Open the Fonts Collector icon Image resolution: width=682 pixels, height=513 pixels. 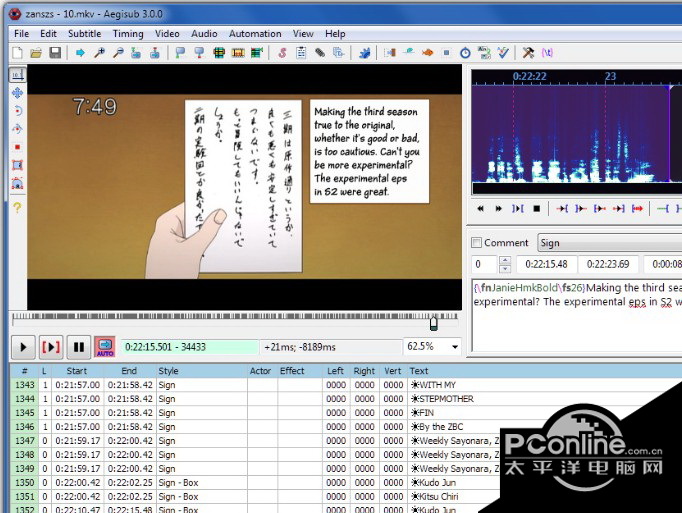point(338,53)
